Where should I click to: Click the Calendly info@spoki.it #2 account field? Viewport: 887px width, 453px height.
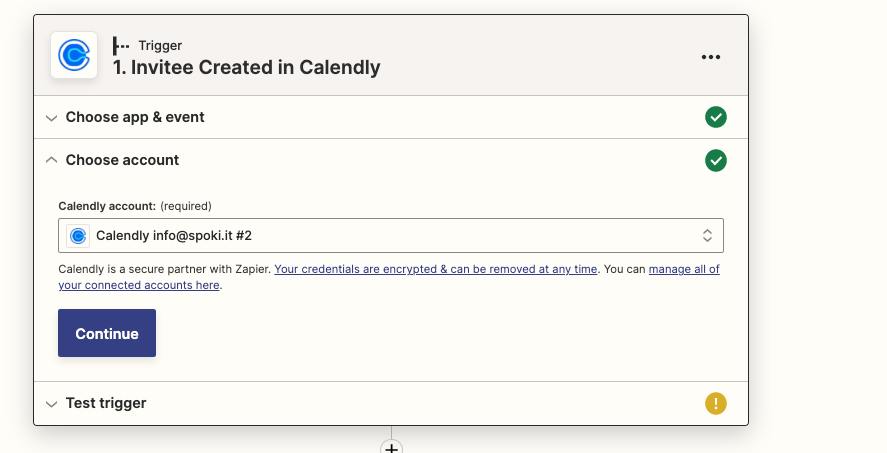[390, 236]
